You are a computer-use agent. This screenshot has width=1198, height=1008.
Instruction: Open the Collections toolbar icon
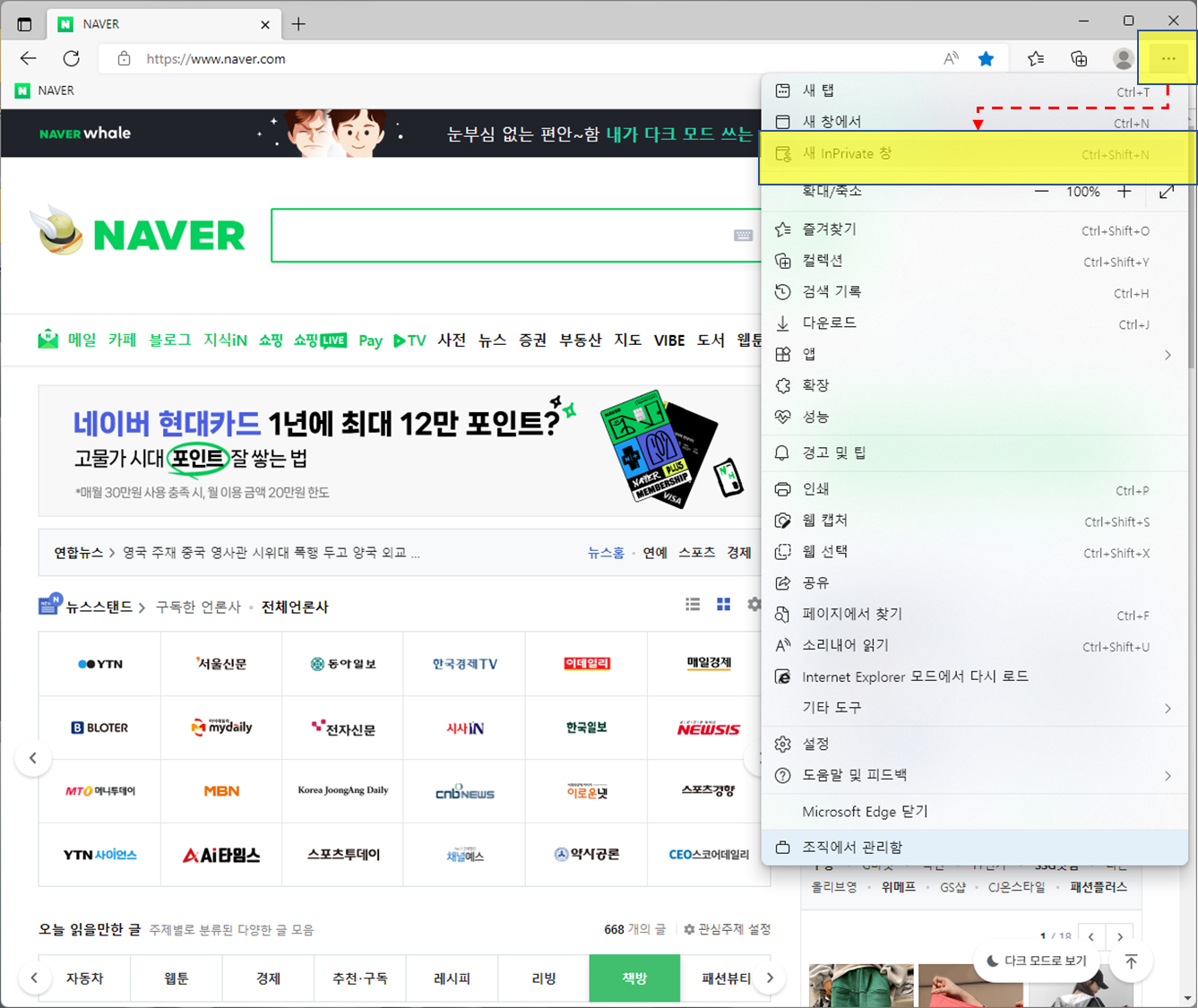pyautogui.click(x=1080, y=58)
